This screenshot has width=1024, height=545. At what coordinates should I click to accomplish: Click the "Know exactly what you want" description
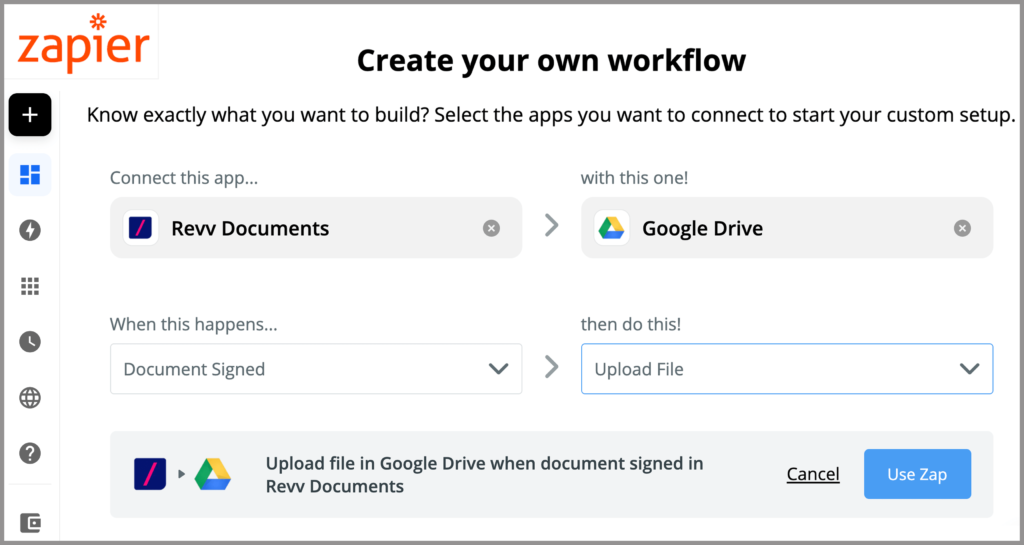pyautogui.click(x=551, y=116)
